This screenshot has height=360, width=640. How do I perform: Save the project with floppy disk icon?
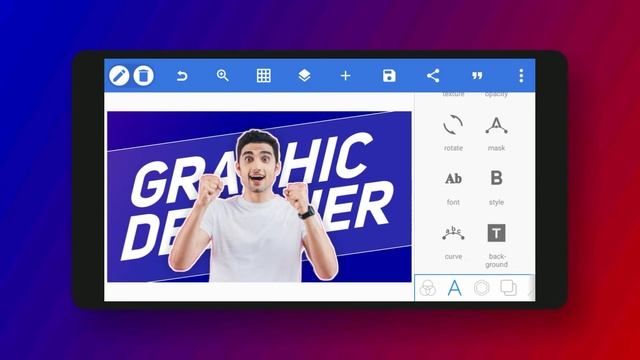click(x=389, y=76)
